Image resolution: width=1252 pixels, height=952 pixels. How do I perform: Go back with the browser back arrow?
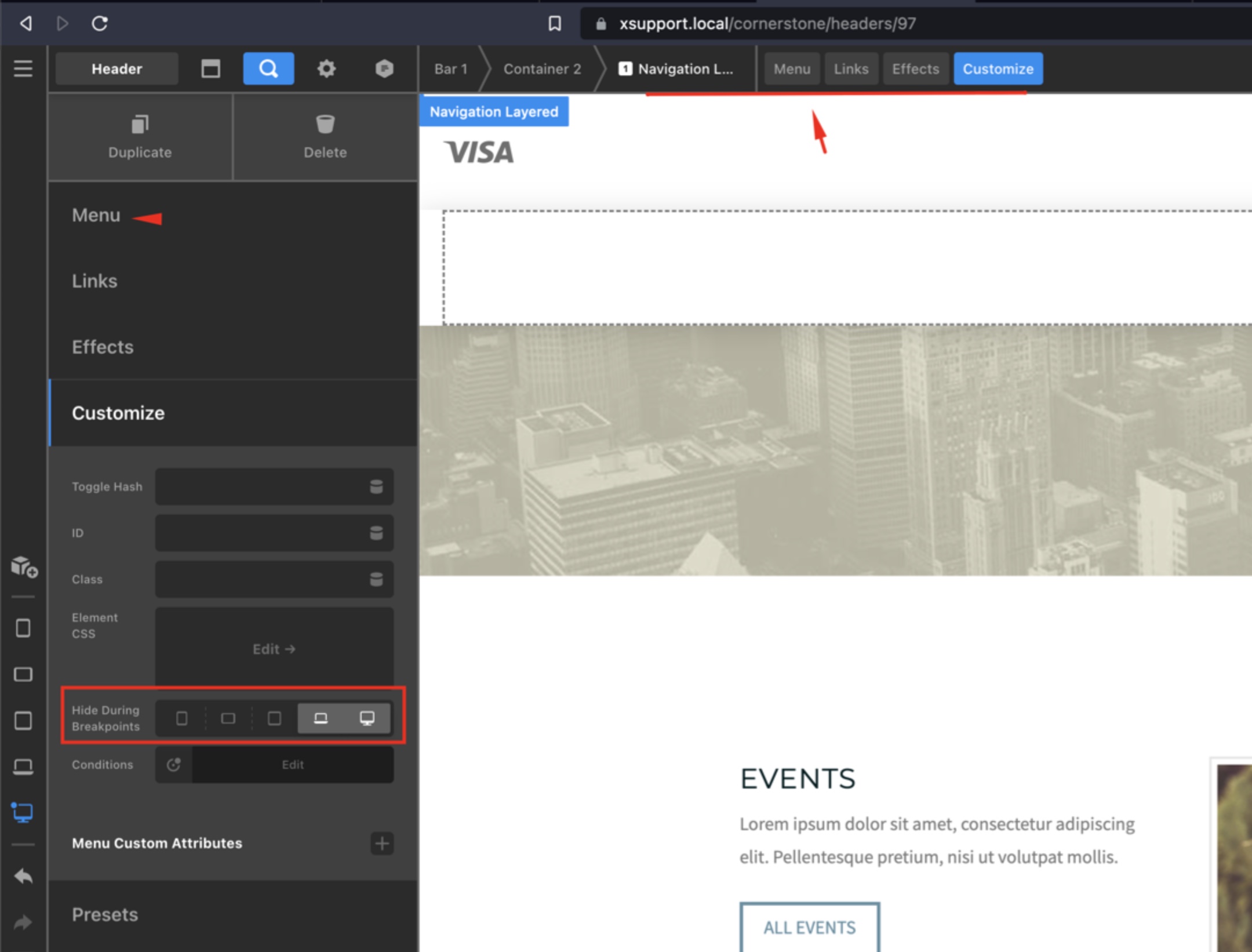(26, 24)
